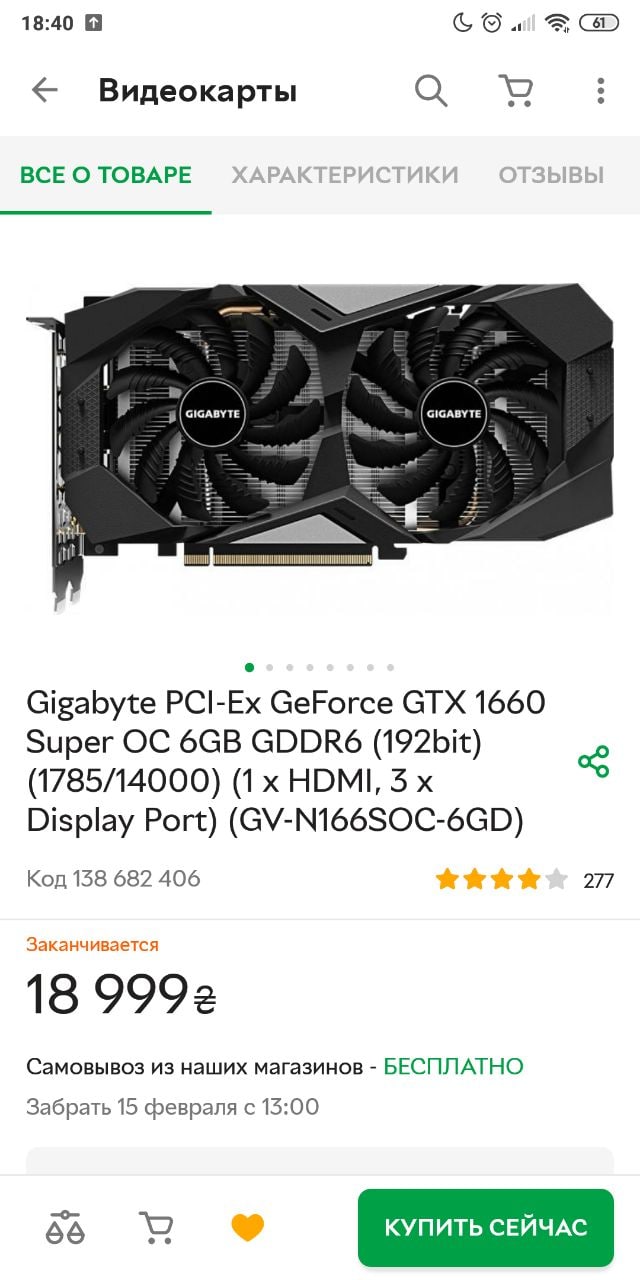Toggle the orange heart favorite
The width and height of the screenshot is (640, 1280).
[247, 1227]
